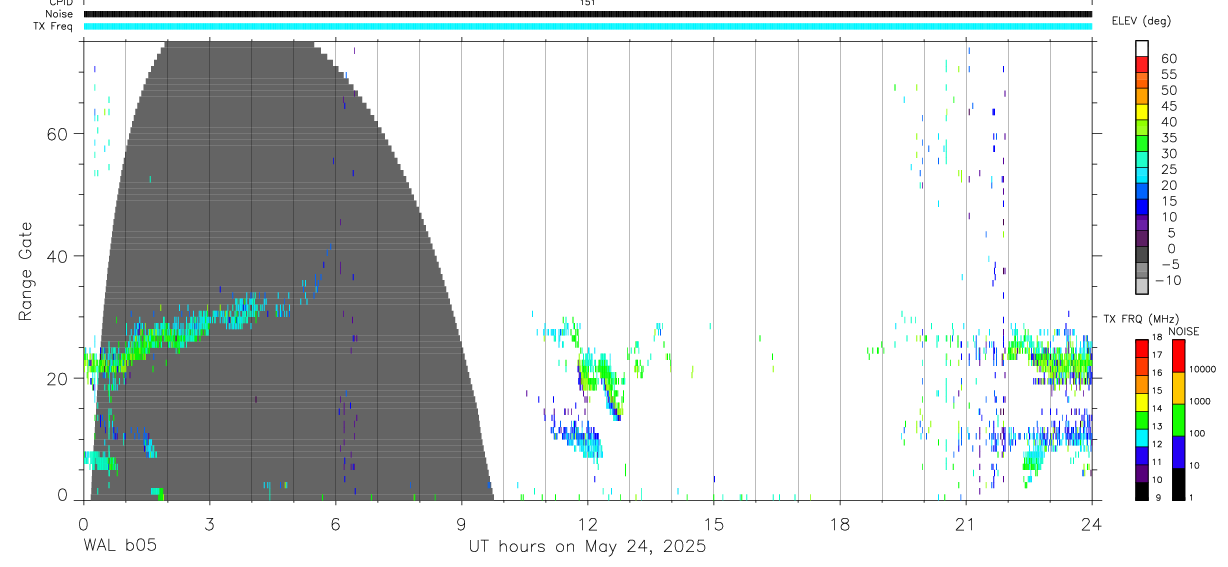This screenshot has width=1228, height=567.
Task: Click the 100 label on NOISE scale
Action: [1195, 433]
